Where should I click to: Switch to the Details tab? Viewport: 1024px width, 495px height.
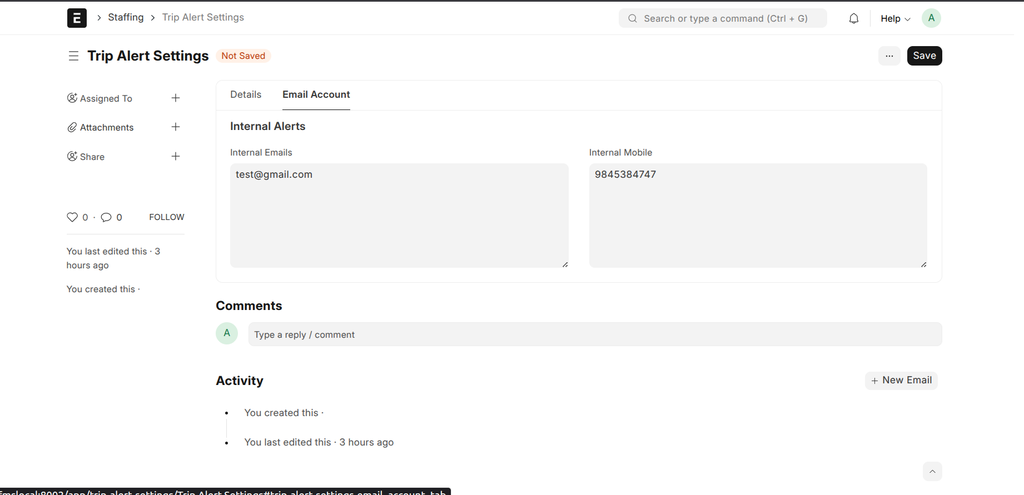coord(245,94)
